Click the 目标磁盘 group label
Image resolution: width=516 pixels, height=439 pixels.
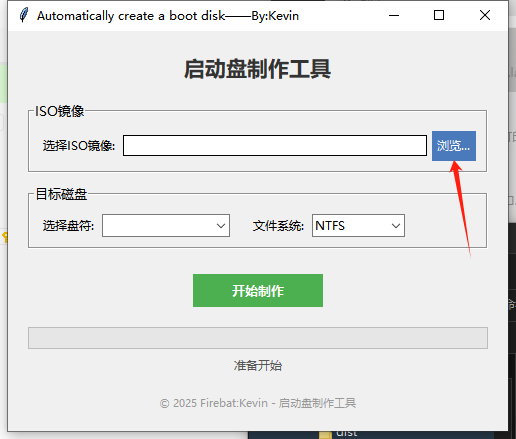tap(61, 194)
